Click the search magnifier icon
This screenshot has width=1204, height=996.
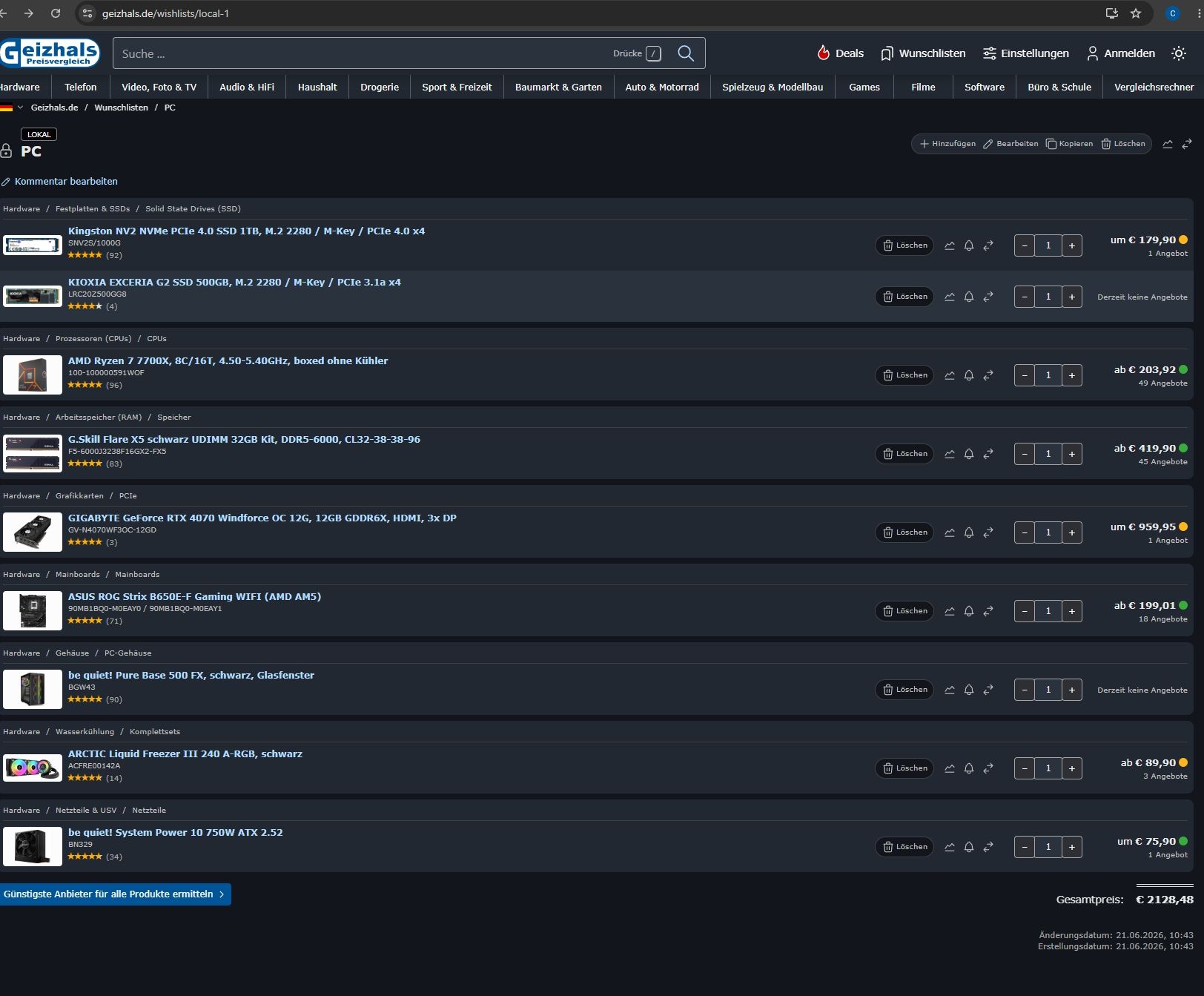[686, 53]
